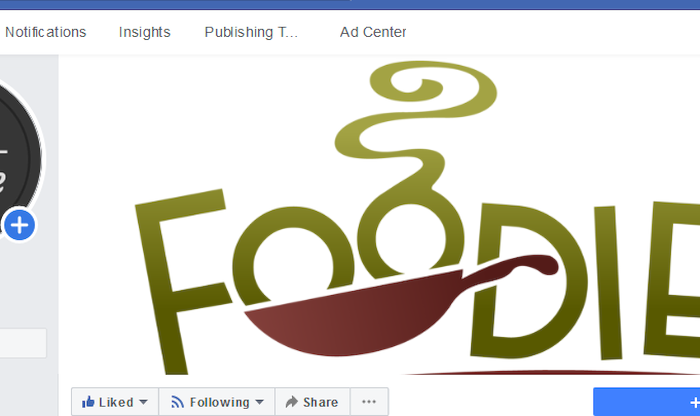This screenshot has height=416, width=700.
Task: Click the blue Facebook top bar
Action: click(350, 4)
